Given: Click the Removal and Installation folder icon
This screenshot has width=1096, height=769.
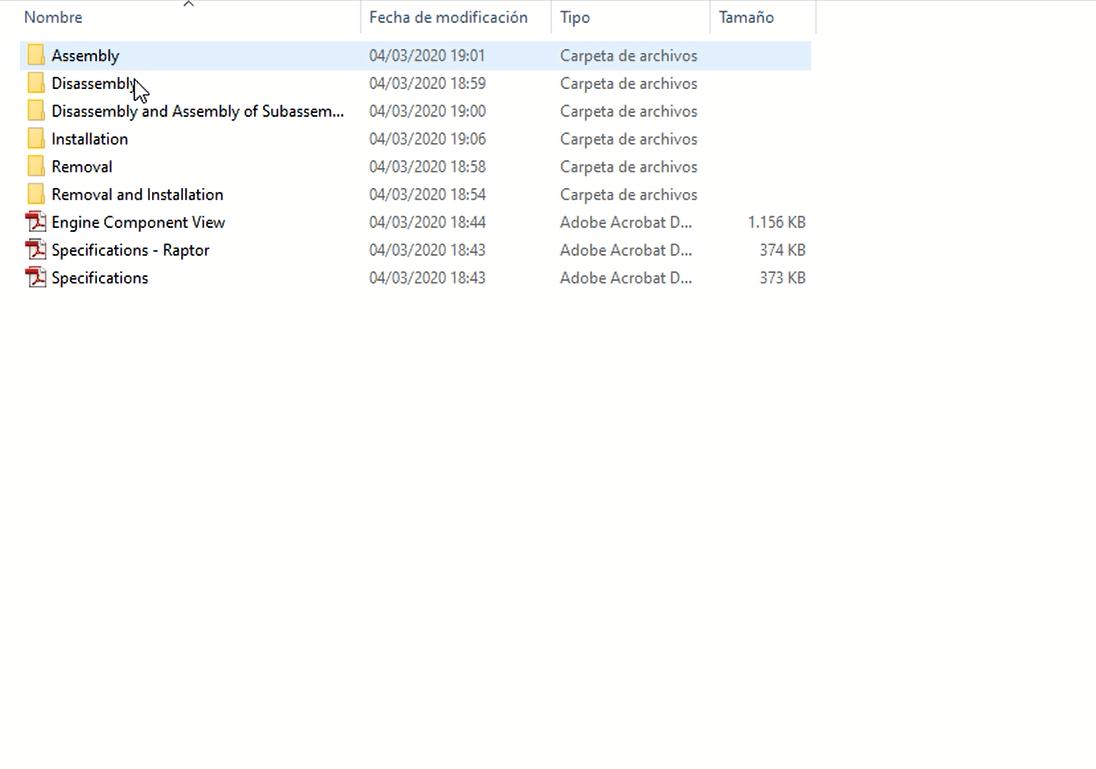Looking at the screenshot, I should click(36, 194).
